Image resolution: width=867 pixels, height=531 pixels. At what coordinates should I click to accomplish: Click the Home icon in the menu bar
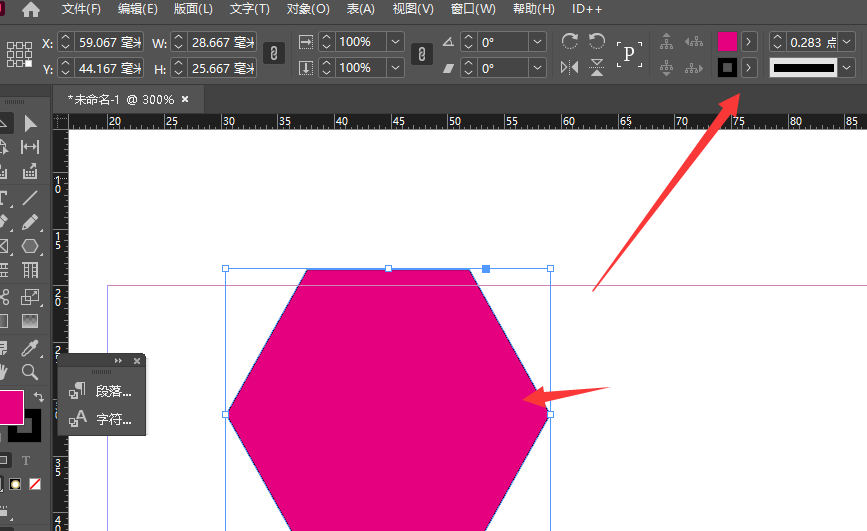coord(31,9)
